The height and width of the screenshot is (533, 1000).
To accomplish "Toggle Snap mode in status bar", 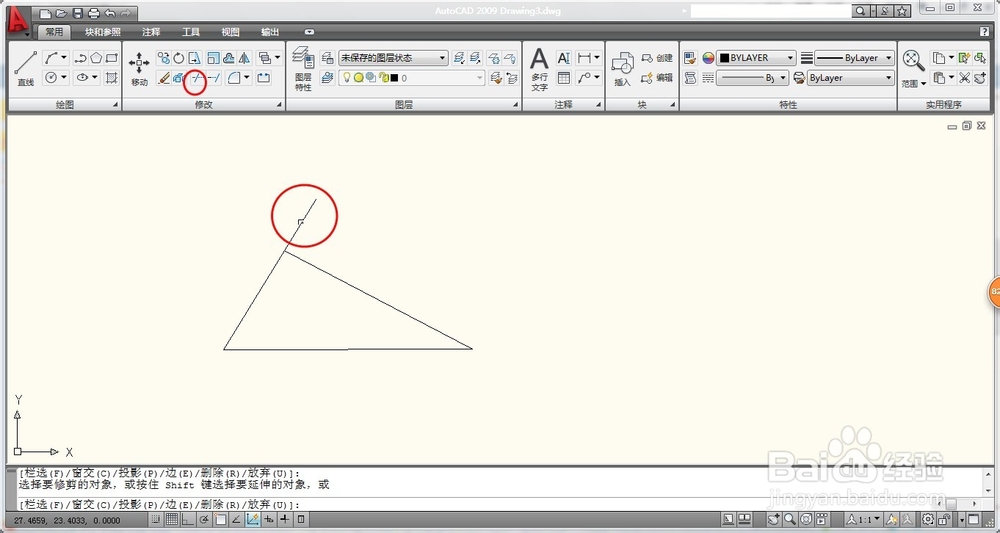I will (x=156, y=520).
